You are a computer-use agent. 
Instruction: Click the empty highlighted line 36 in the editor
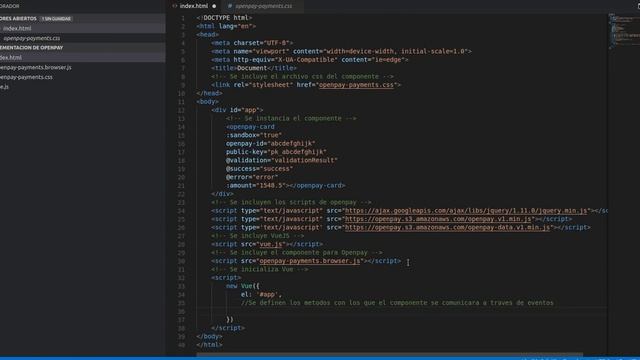pyautogui.click(x=402, y=311)
